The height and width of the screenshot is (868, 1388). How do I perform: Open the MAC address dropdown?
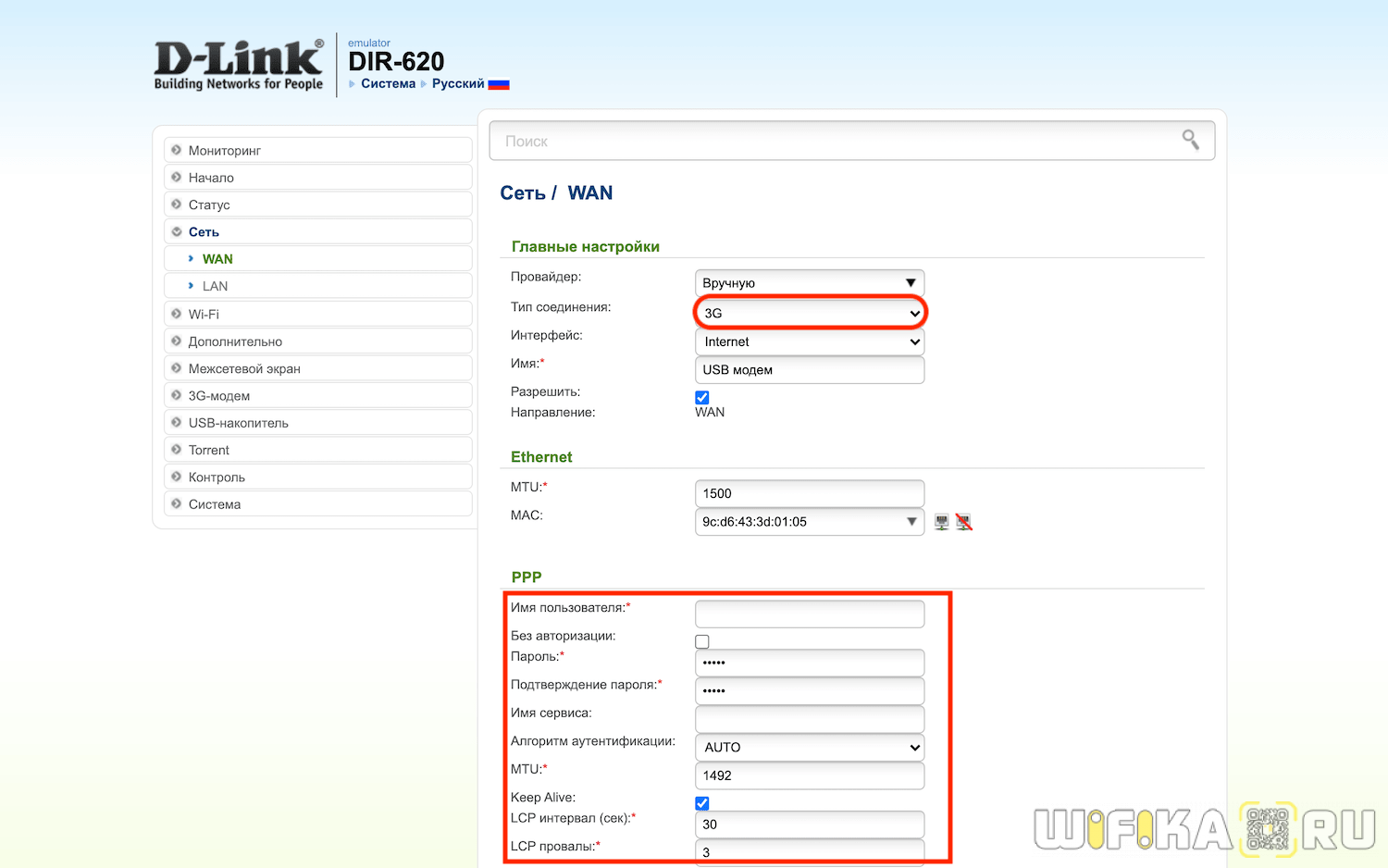(x=810, y=522)
